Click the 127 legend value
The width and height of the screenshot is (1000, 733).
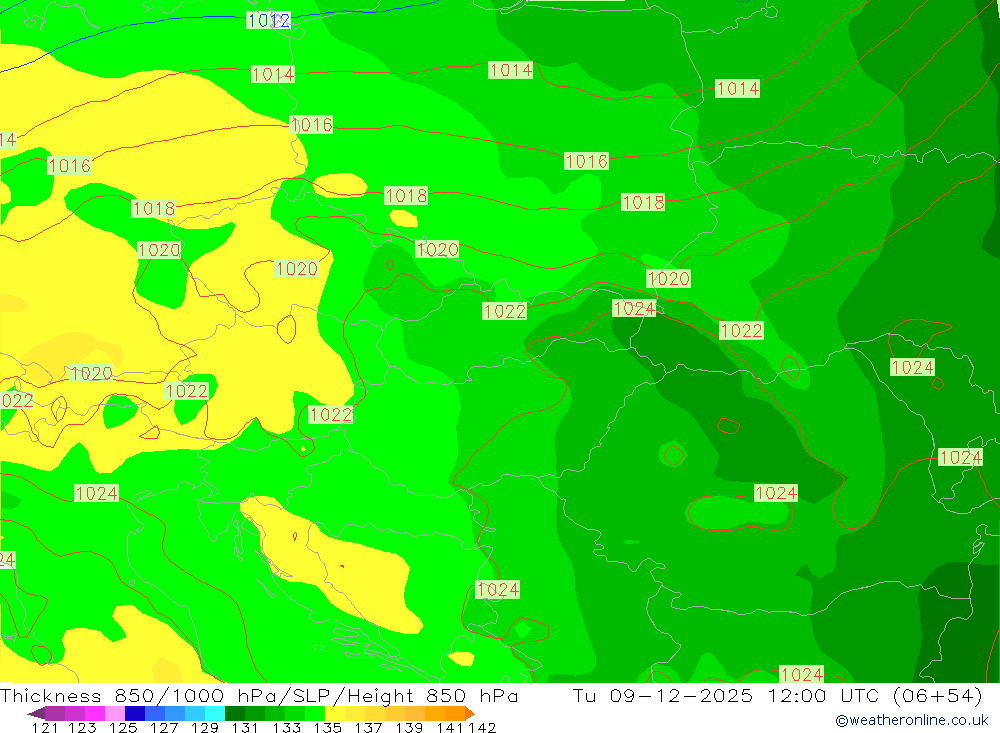pos(164,727)
